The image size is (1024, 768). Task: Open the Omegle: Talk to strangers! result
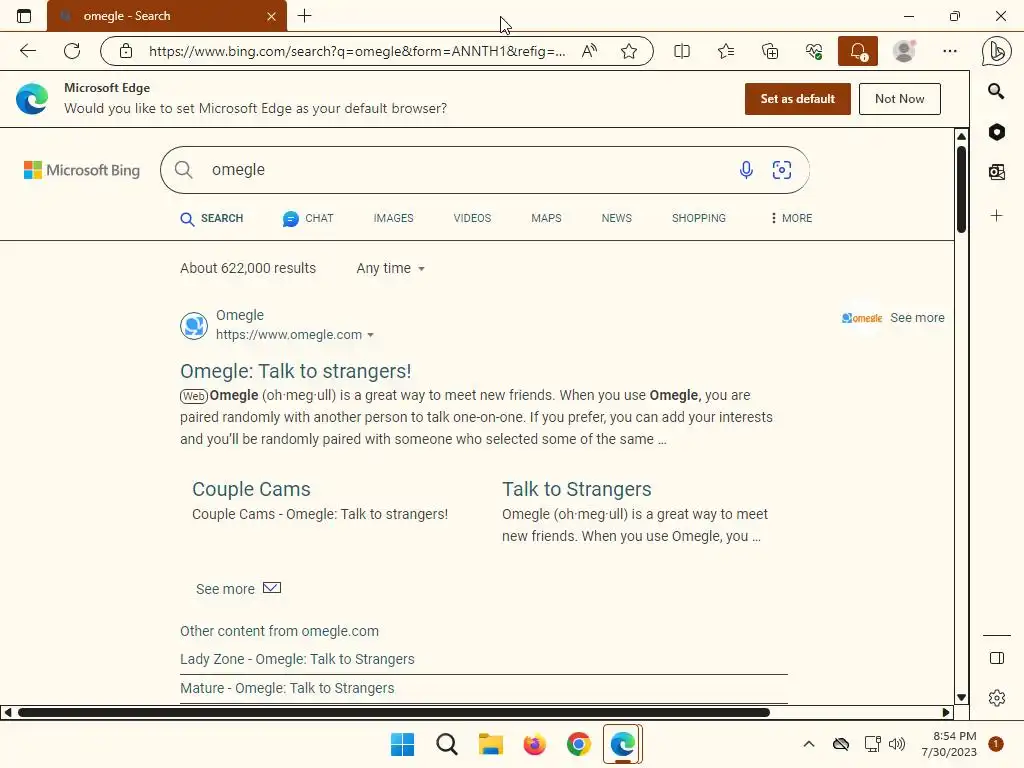pyautogui.click(x=295, y=371)
